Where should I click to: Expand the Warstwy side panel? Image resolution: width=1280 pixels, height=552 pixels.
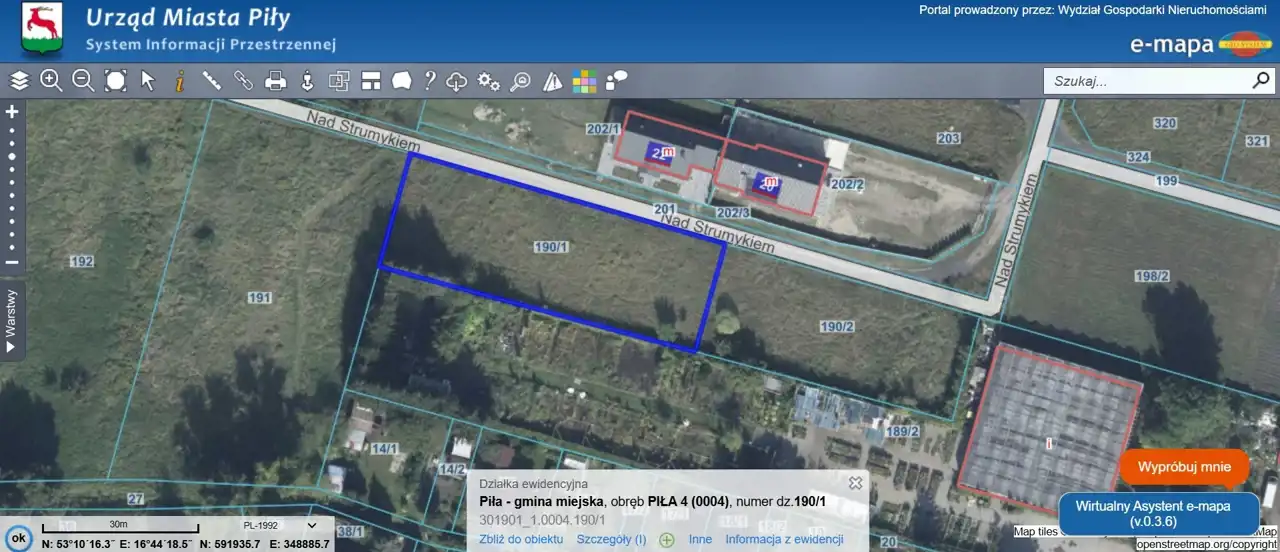coord(12,322)
